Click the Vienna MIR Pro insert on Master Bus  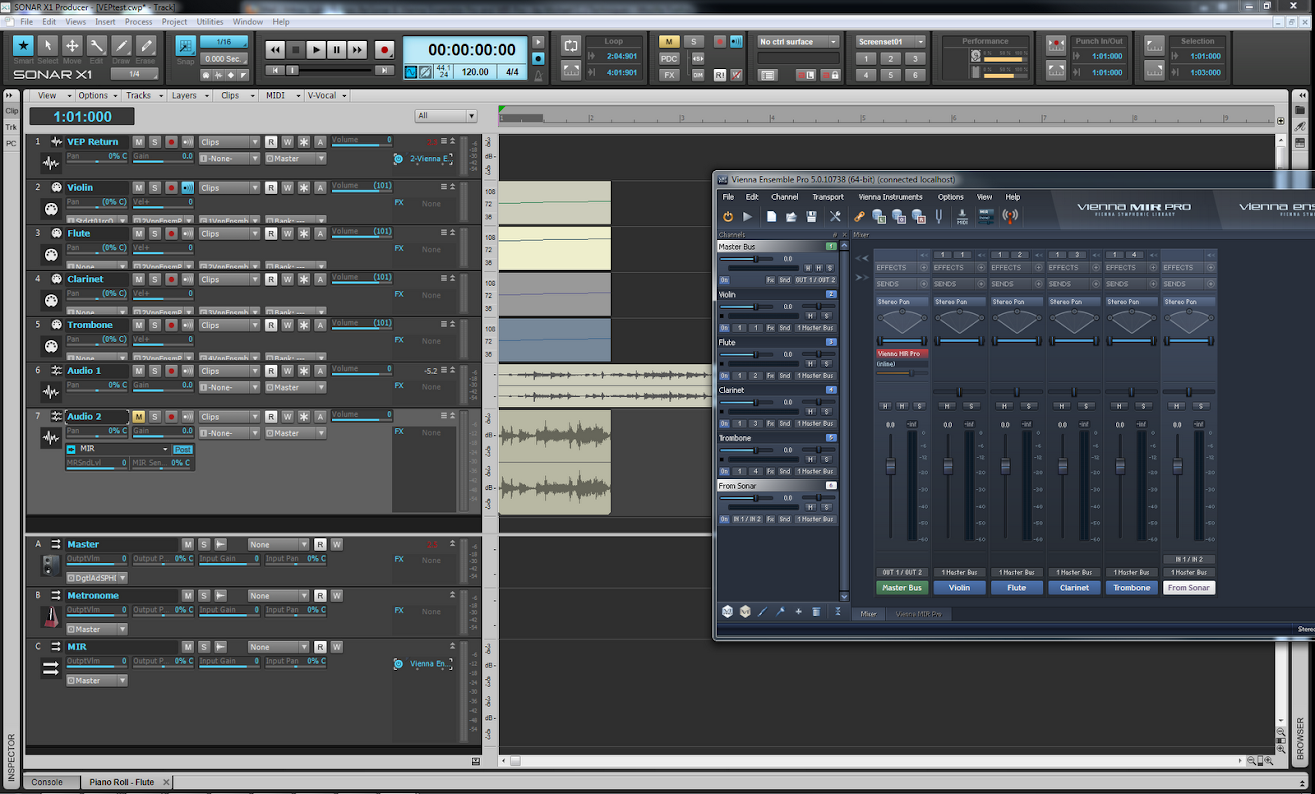pos(901,354)
